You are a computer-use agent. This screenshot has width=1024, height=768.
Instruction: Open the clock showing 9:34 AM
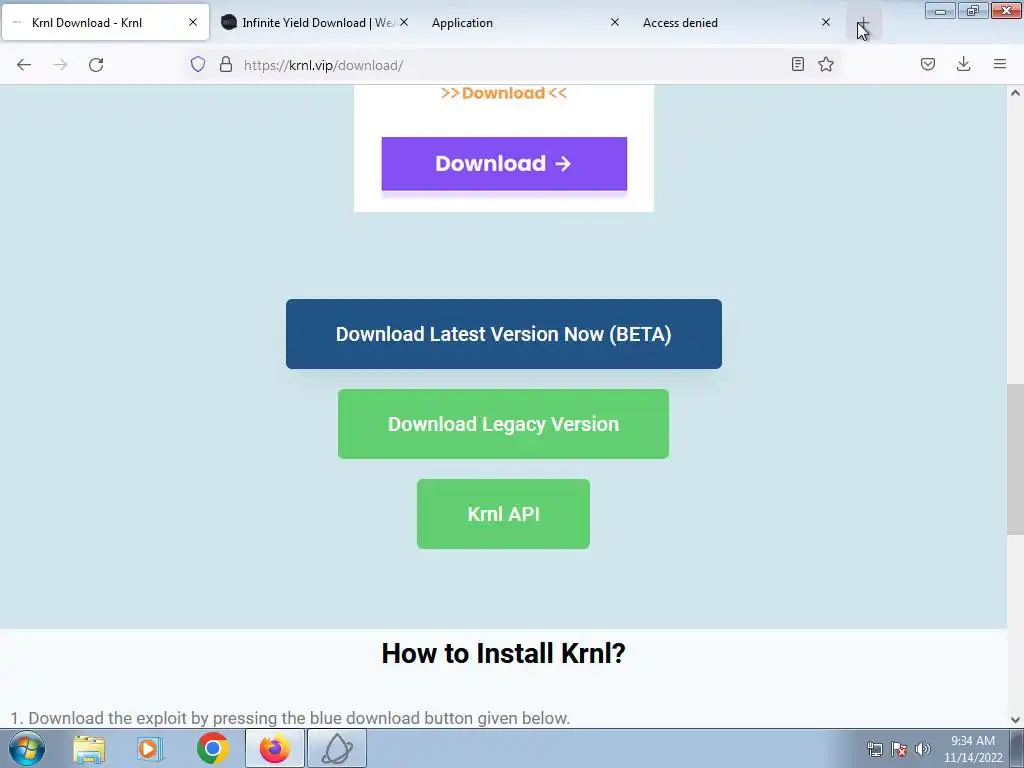tap(973, 749)
